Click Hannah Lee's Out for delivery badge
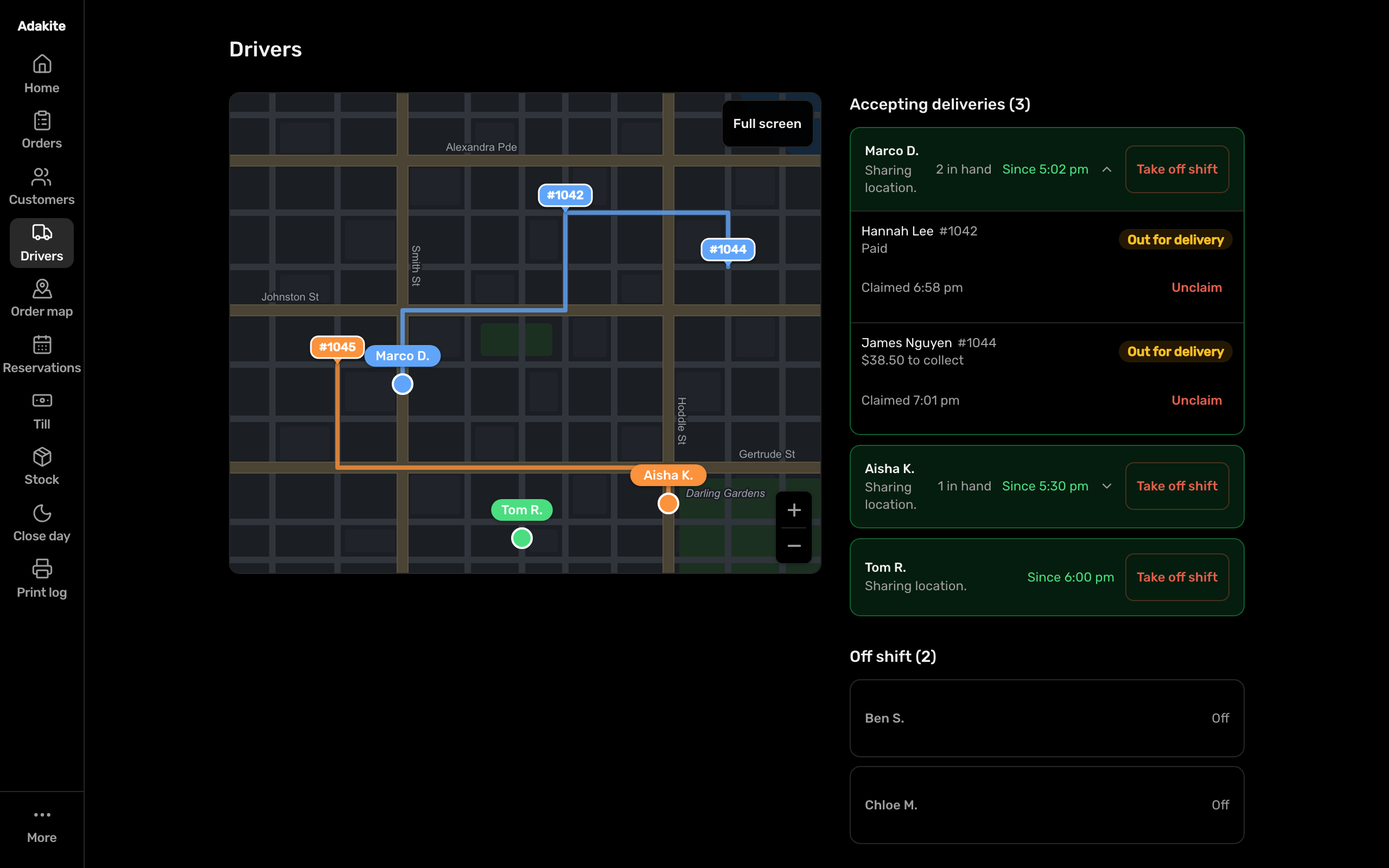1389x868 pixels. point(1175,240)
